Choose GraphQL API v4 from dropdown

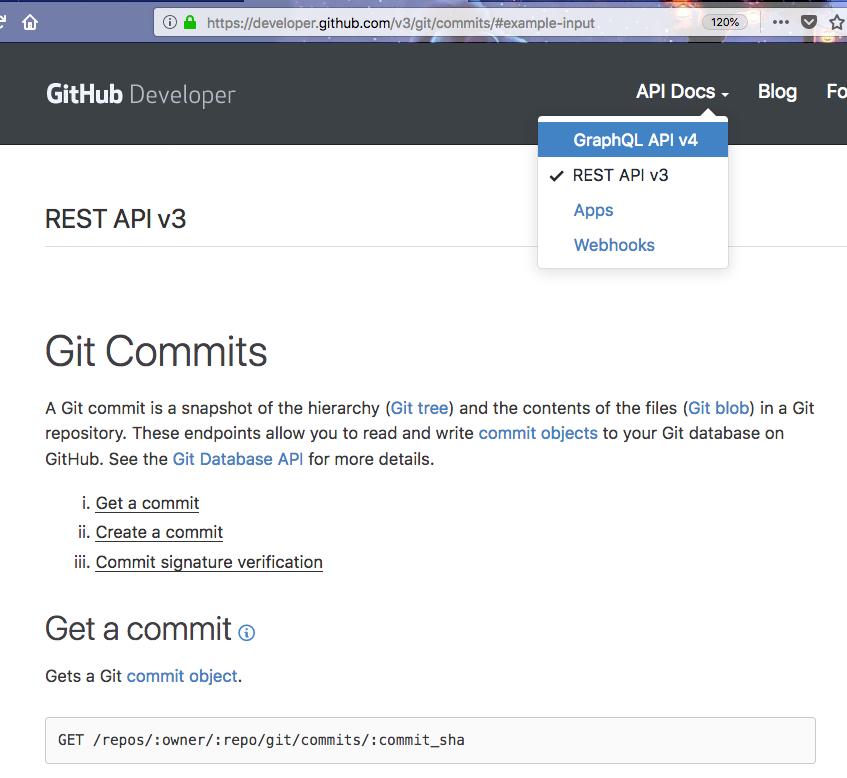(x=633, y=140)
